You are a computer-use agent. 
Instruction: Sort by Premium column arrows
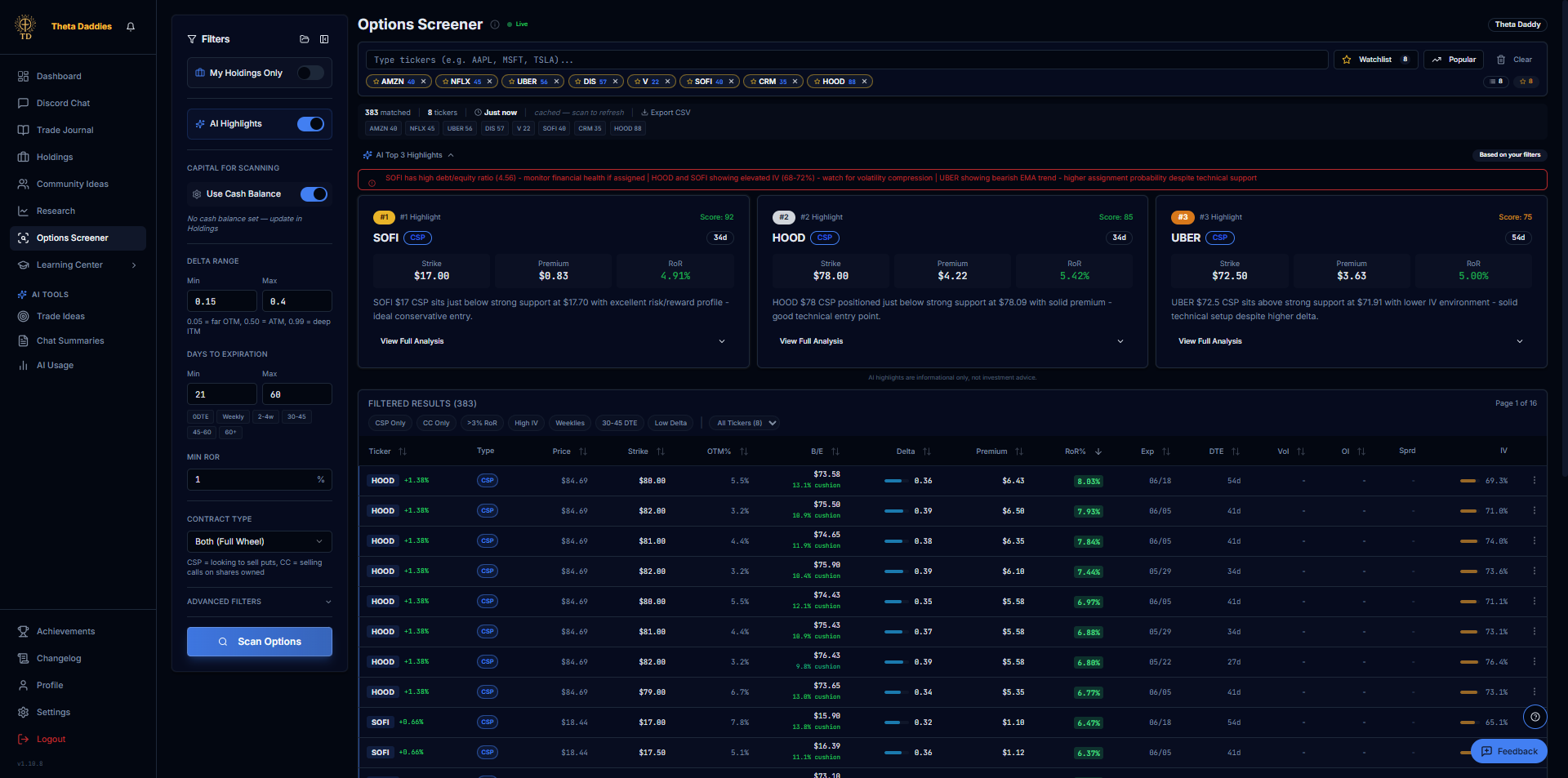point(1019,451)
